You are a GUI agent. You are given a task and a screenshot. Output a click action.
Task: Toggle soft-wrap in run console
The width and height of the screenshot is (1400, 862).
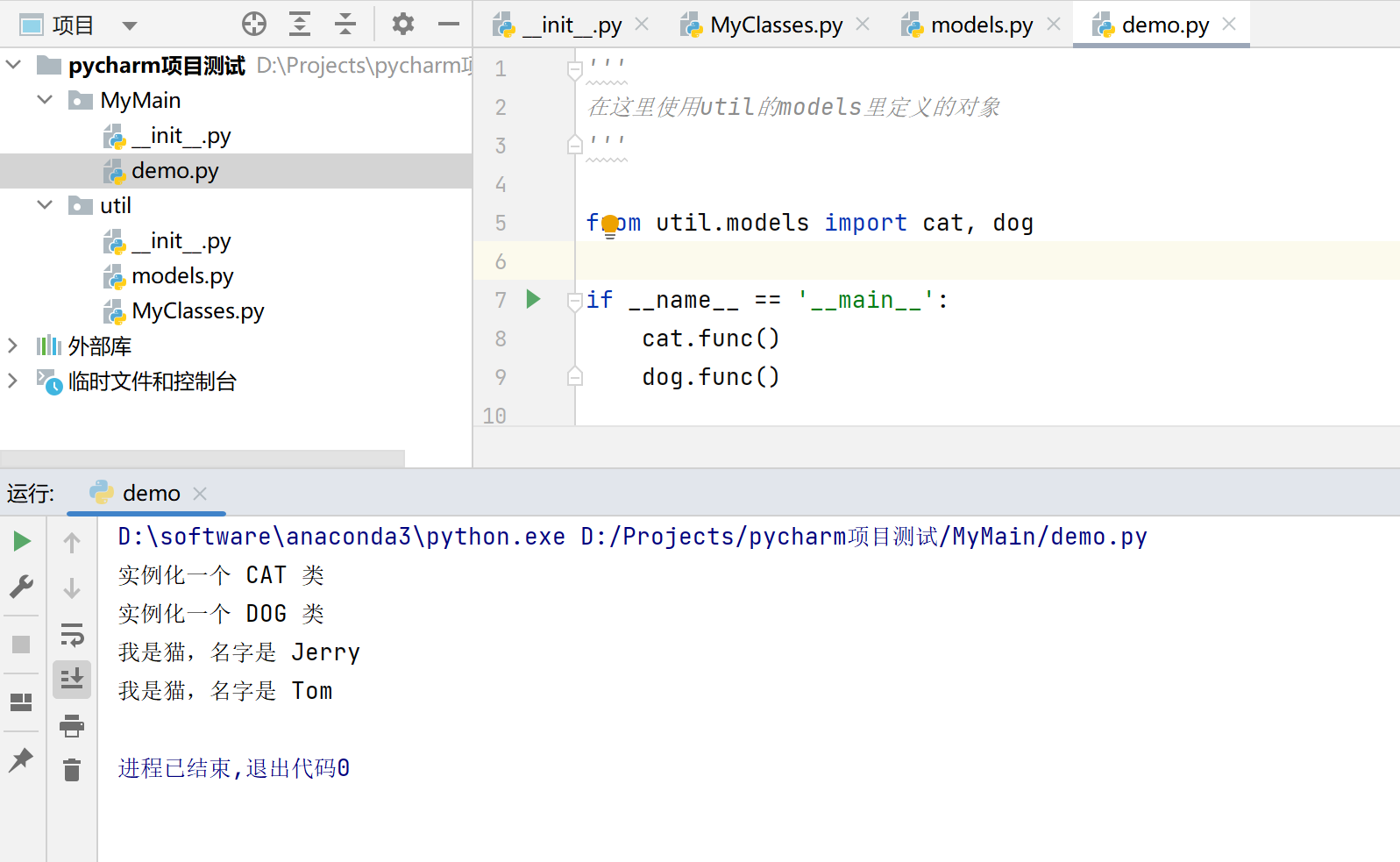point(72,634)
